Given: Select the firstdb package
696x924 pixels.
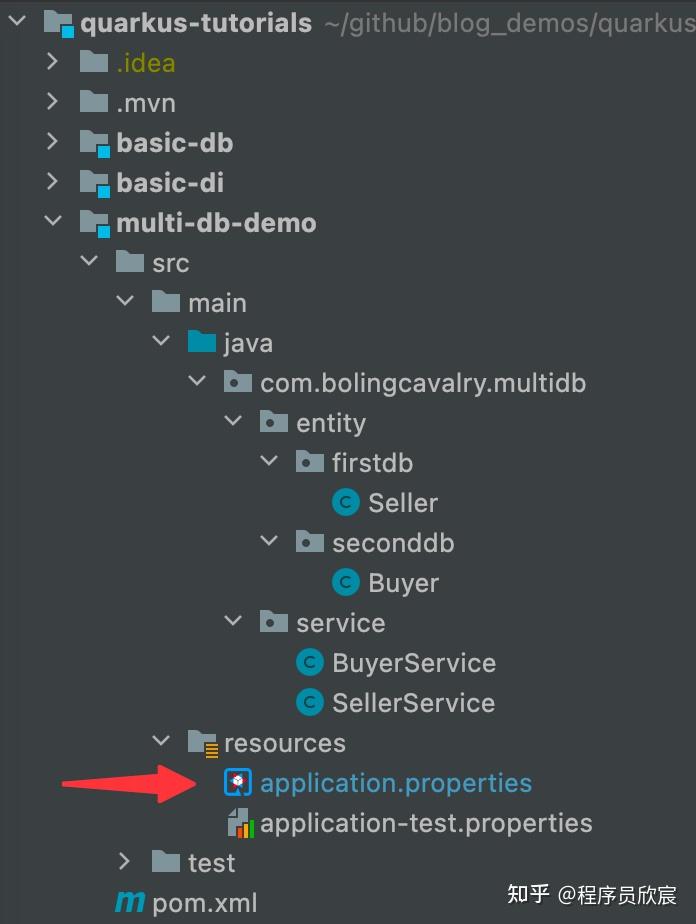Looking at the screenshot, I should [372, 463].
